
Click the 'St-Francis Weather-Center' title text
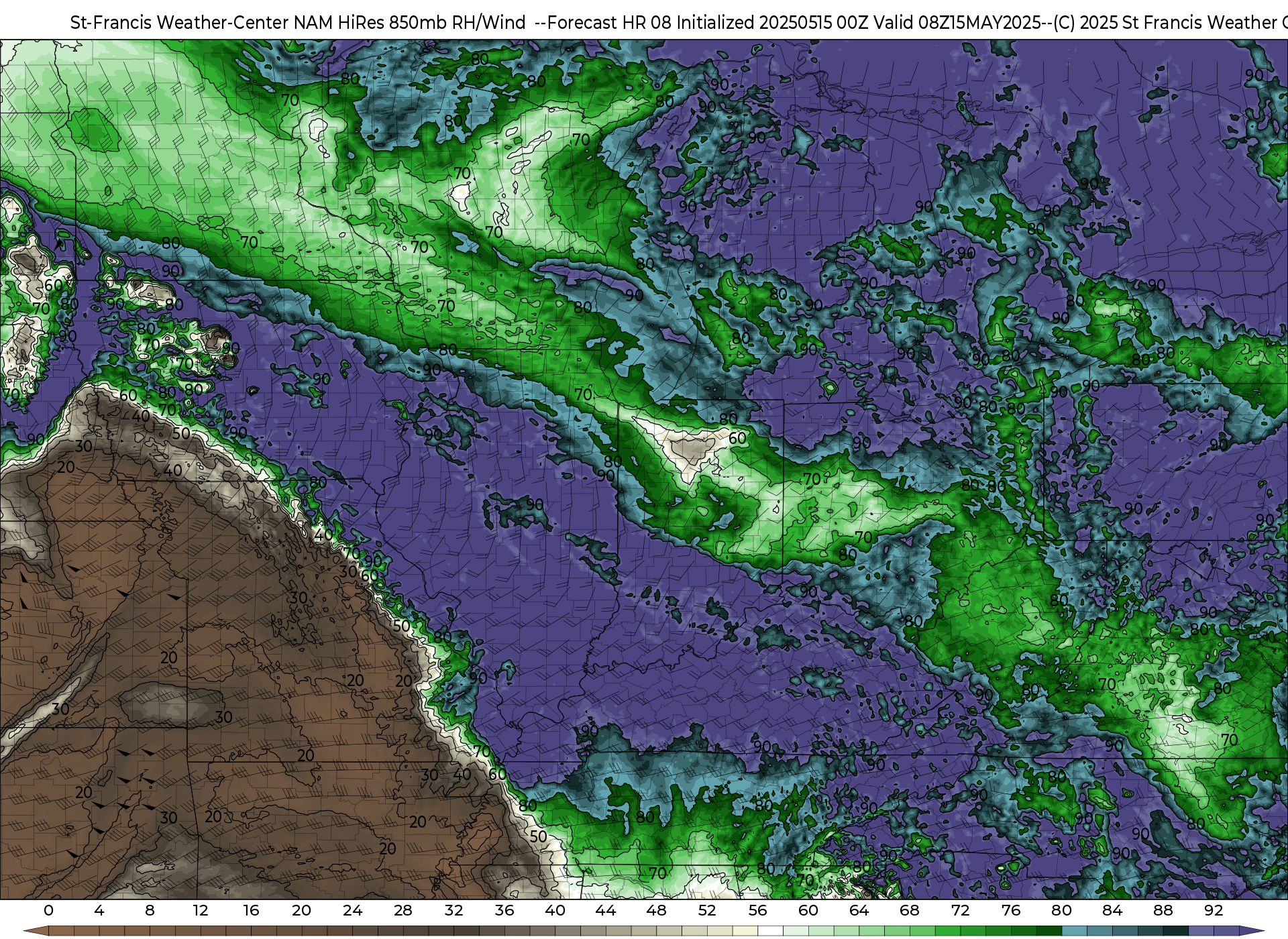click(179, 23)
